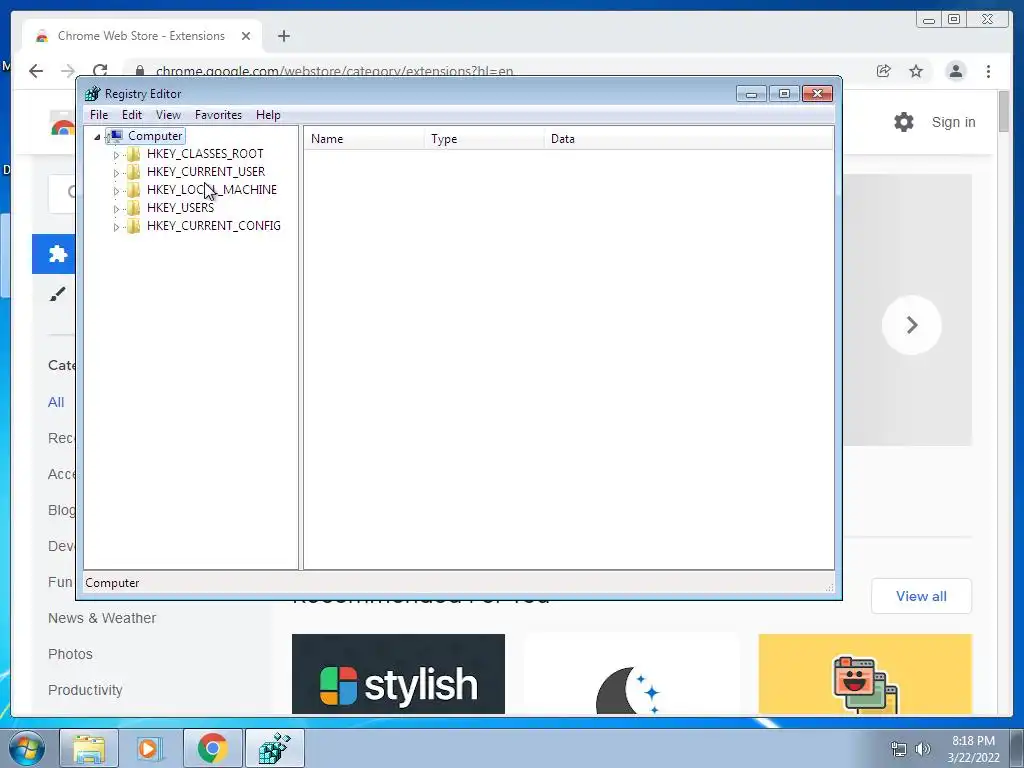Image resolution: width=1024 pixels, height=768 pixels.
Task: Bookmark this page with the star
Action: pyautogui.click(x=916, y=71)
